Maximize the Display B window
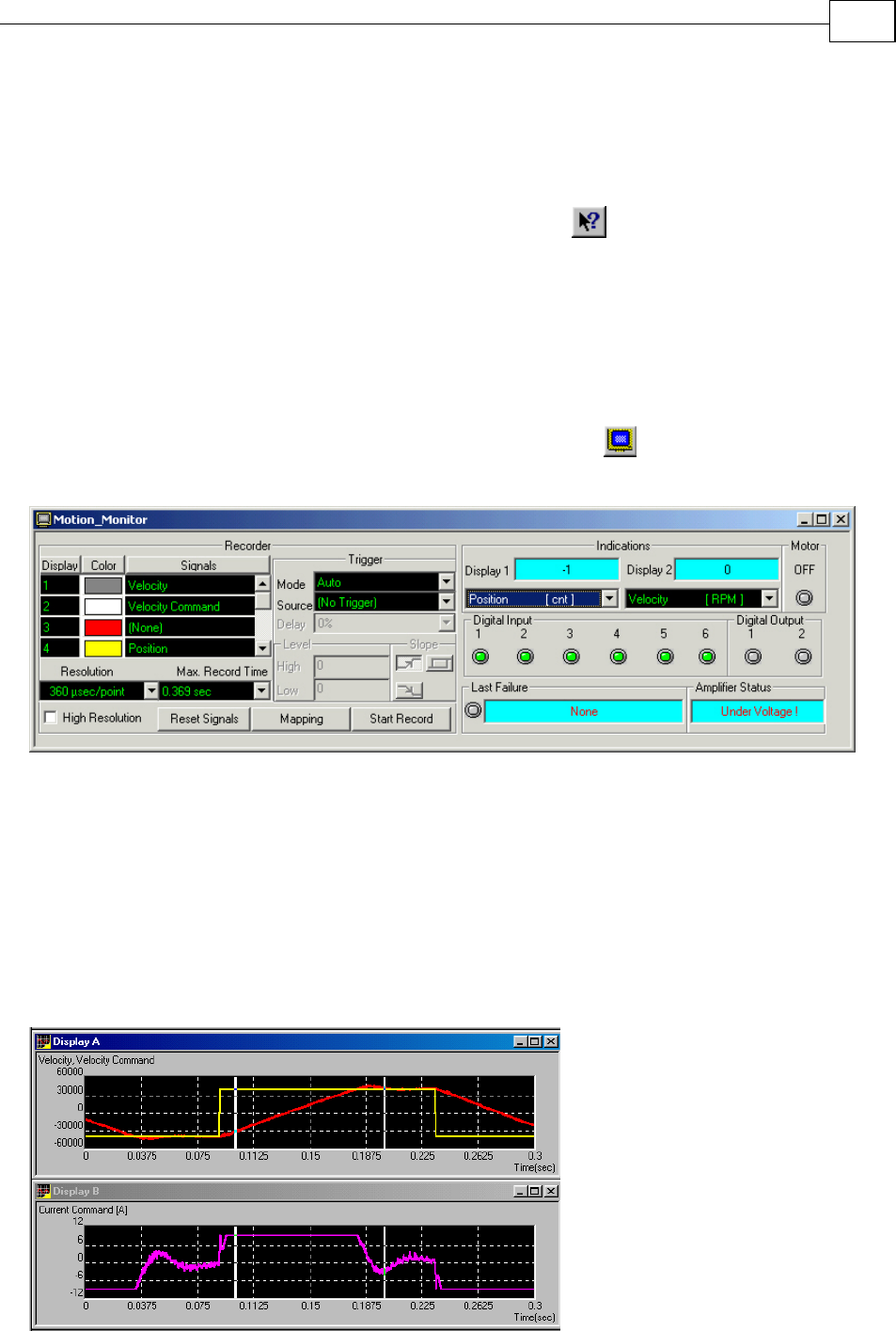 click(535, 1191)
